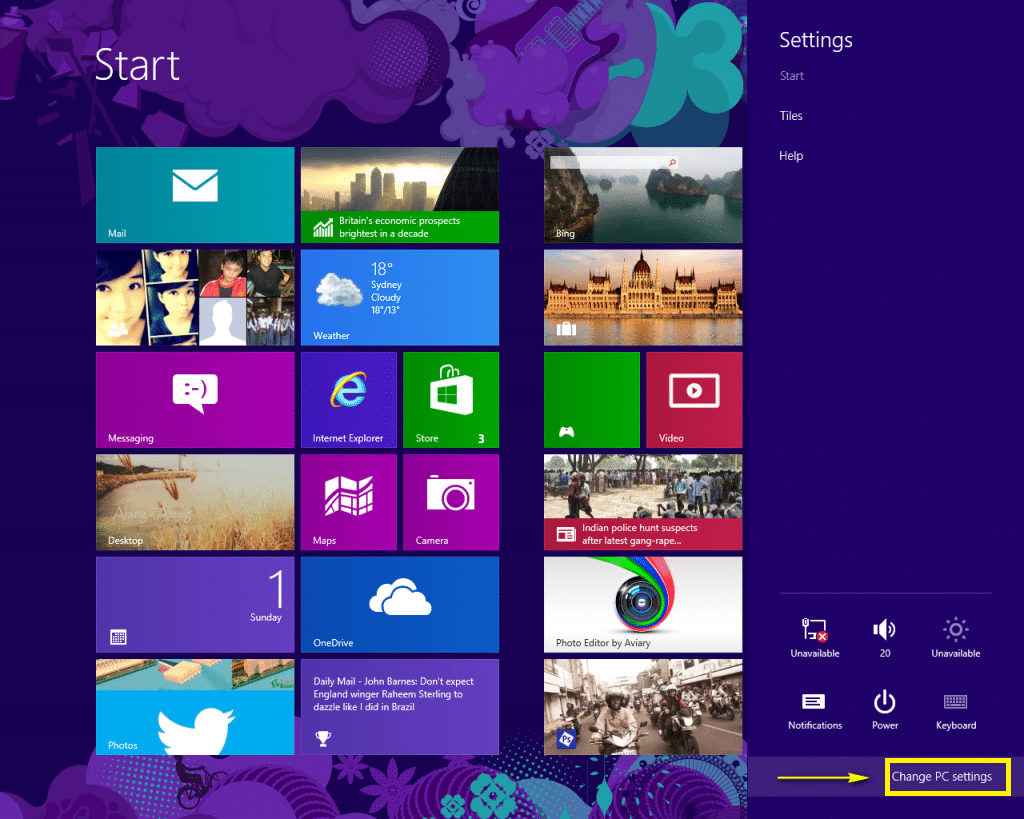Viewport: 1024px width, 819px height.
Task: Click Change PC settings link
Action: pyautogui.click(x=941, y=777)
